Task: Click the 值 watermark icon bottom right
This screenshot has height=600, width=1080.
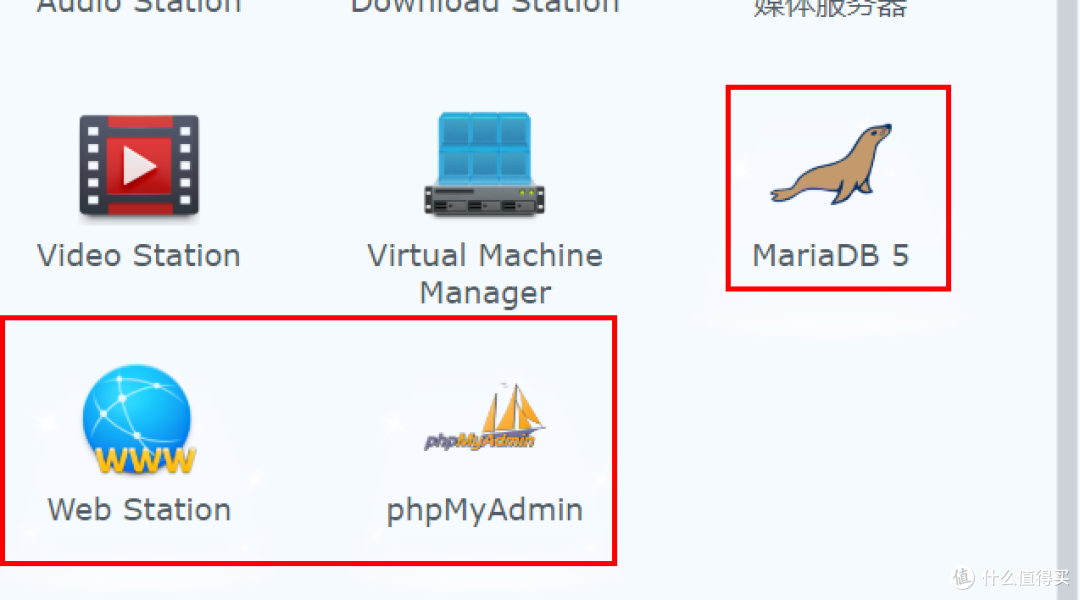Action: pyautogui.click(x=963, y=578)
